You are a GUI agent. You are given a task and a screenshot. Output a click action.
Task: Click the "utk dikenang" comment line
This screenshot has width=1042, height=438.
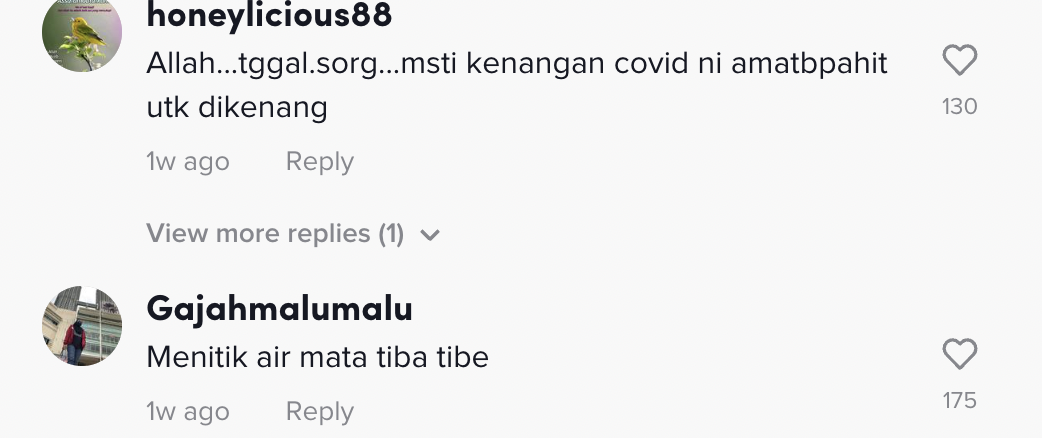[x=237, y=107]
